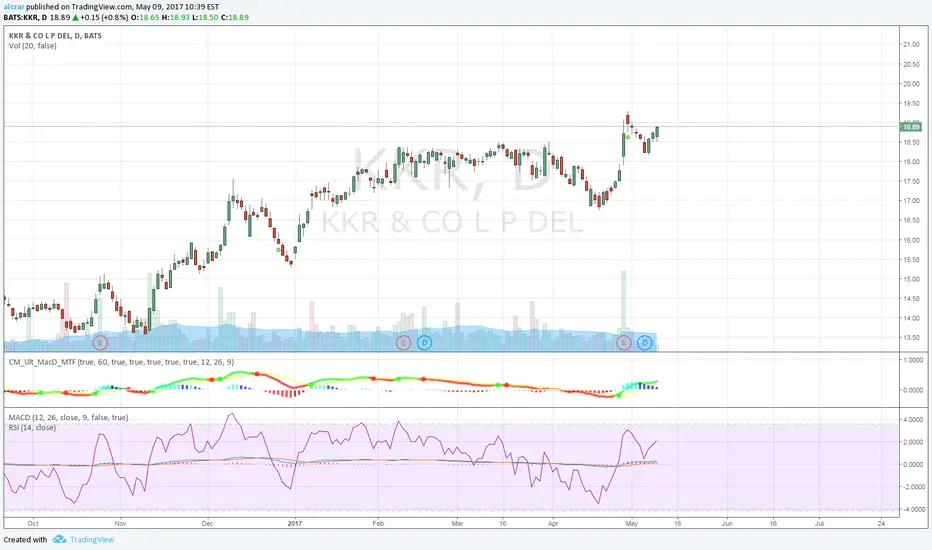Viewport: 932px width, 550px height.
Task: Click the Nov label on the time axis
Action: pos(120,524)
